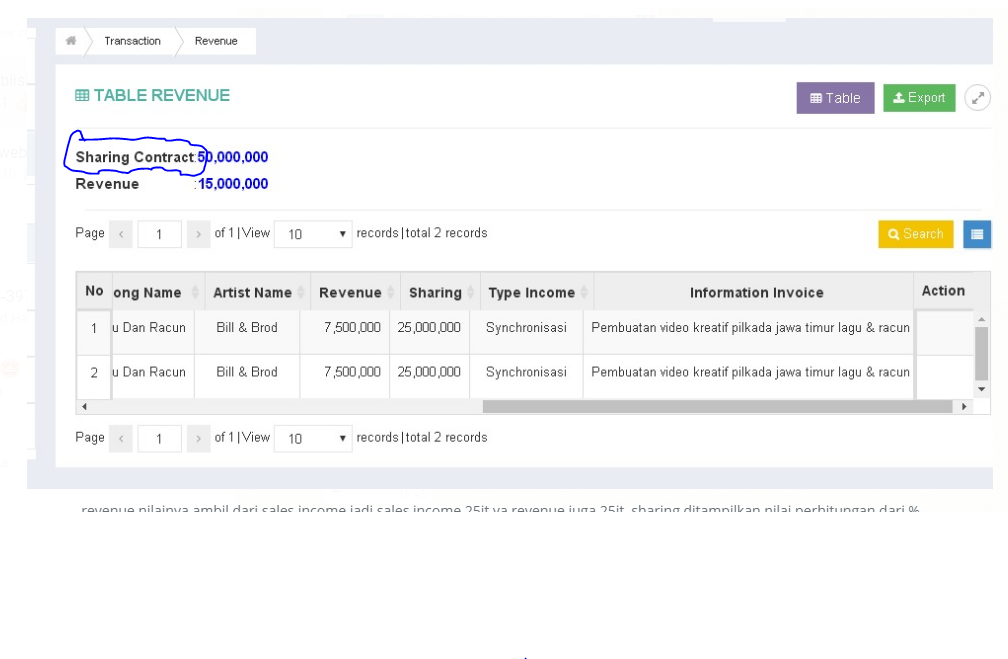Sort the table by Type Income column
Viewport: 1008px width, 659px height.
531,293
